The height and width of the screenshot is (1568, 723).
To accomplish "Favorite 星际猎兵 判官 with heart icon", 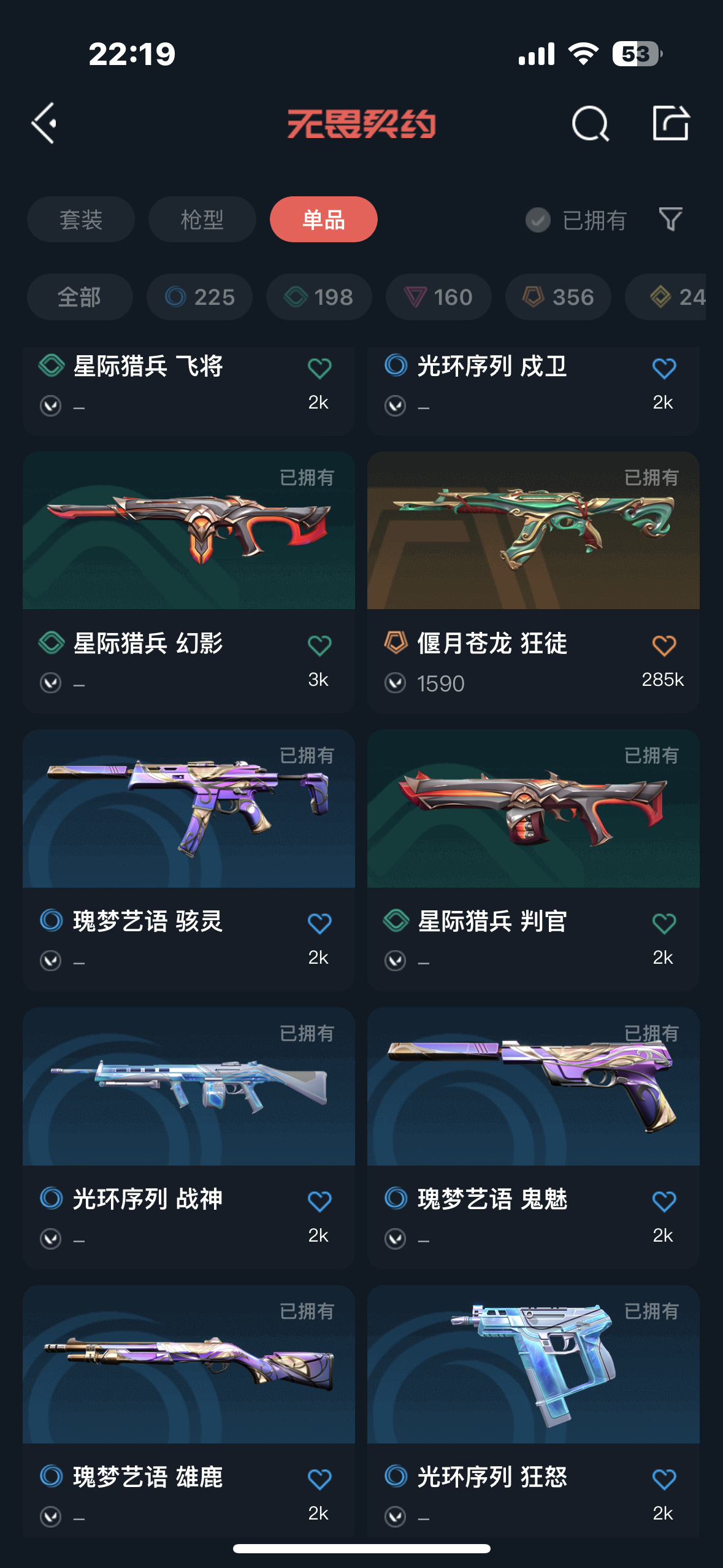I will (664, 923).
